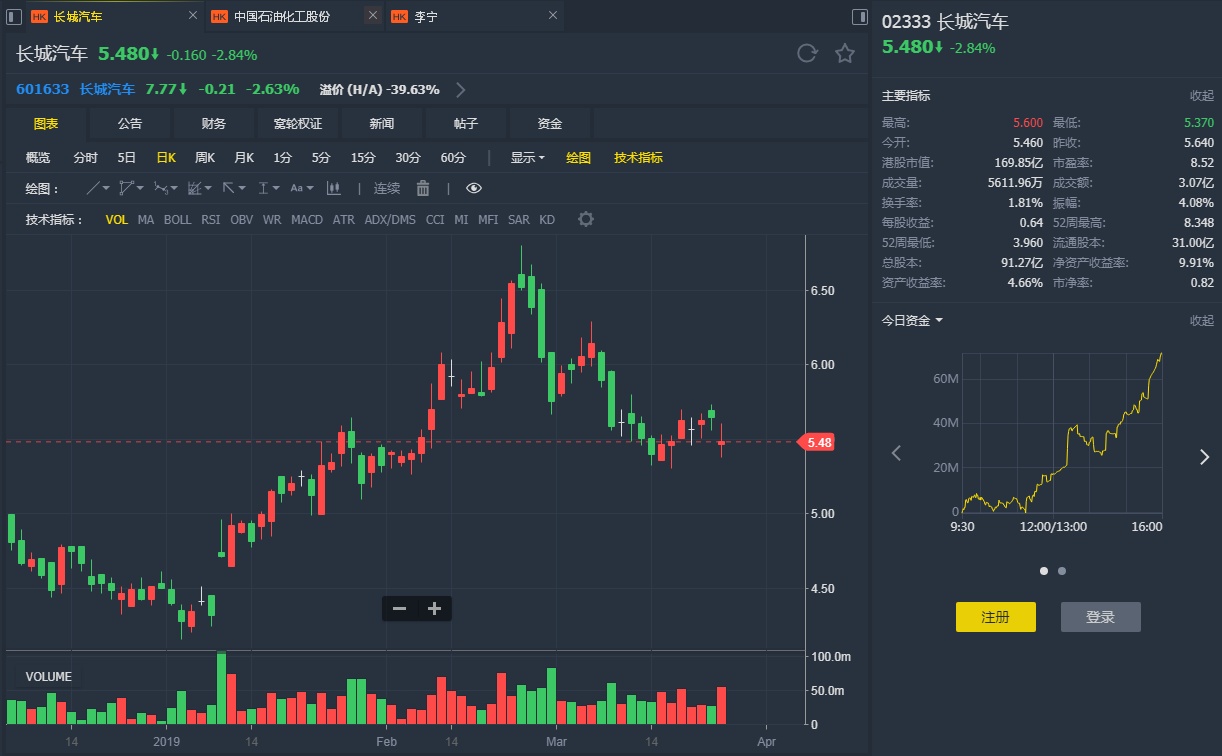Click the 登录 button
This screenshot has width=1222, height=756.
[x=1100, y=617]
